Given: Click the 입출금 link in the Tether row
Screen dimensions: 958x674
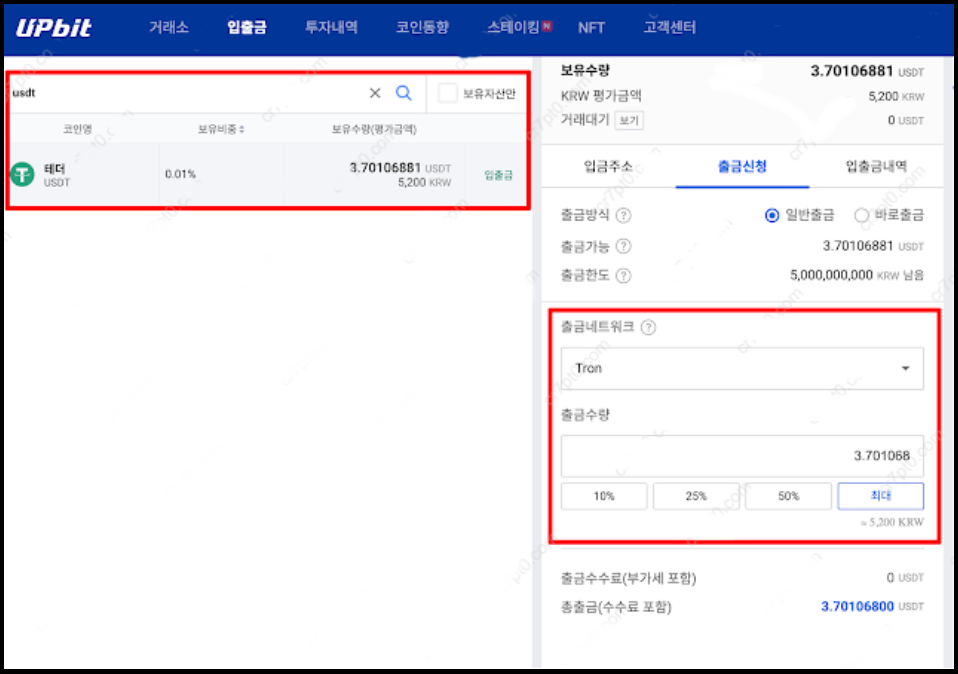Looking at the screenshot, I should pos(498,175).
